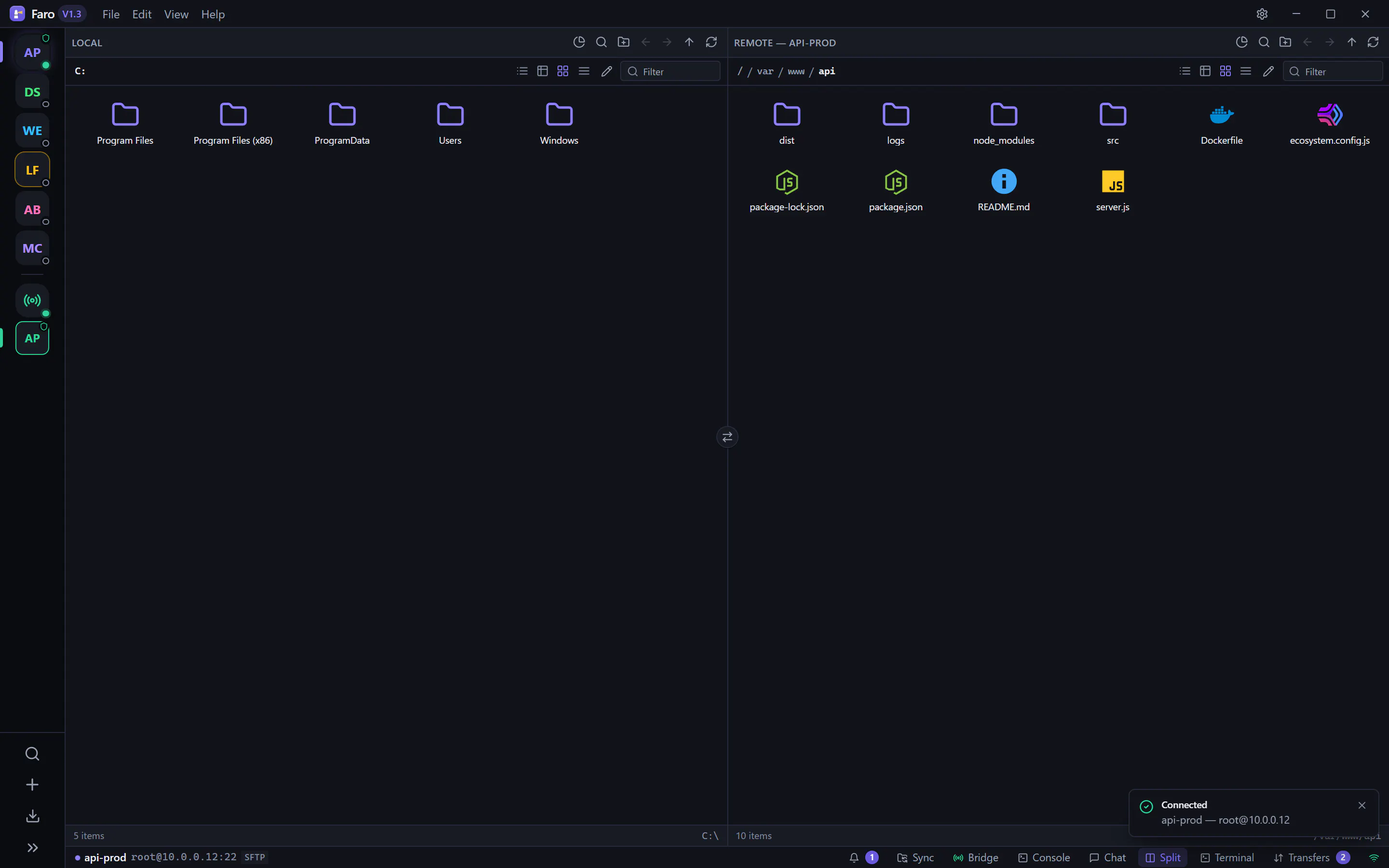Open the File menu
Image resolution: width=1389 pixels, height=868 pixels.
point(111,14)
